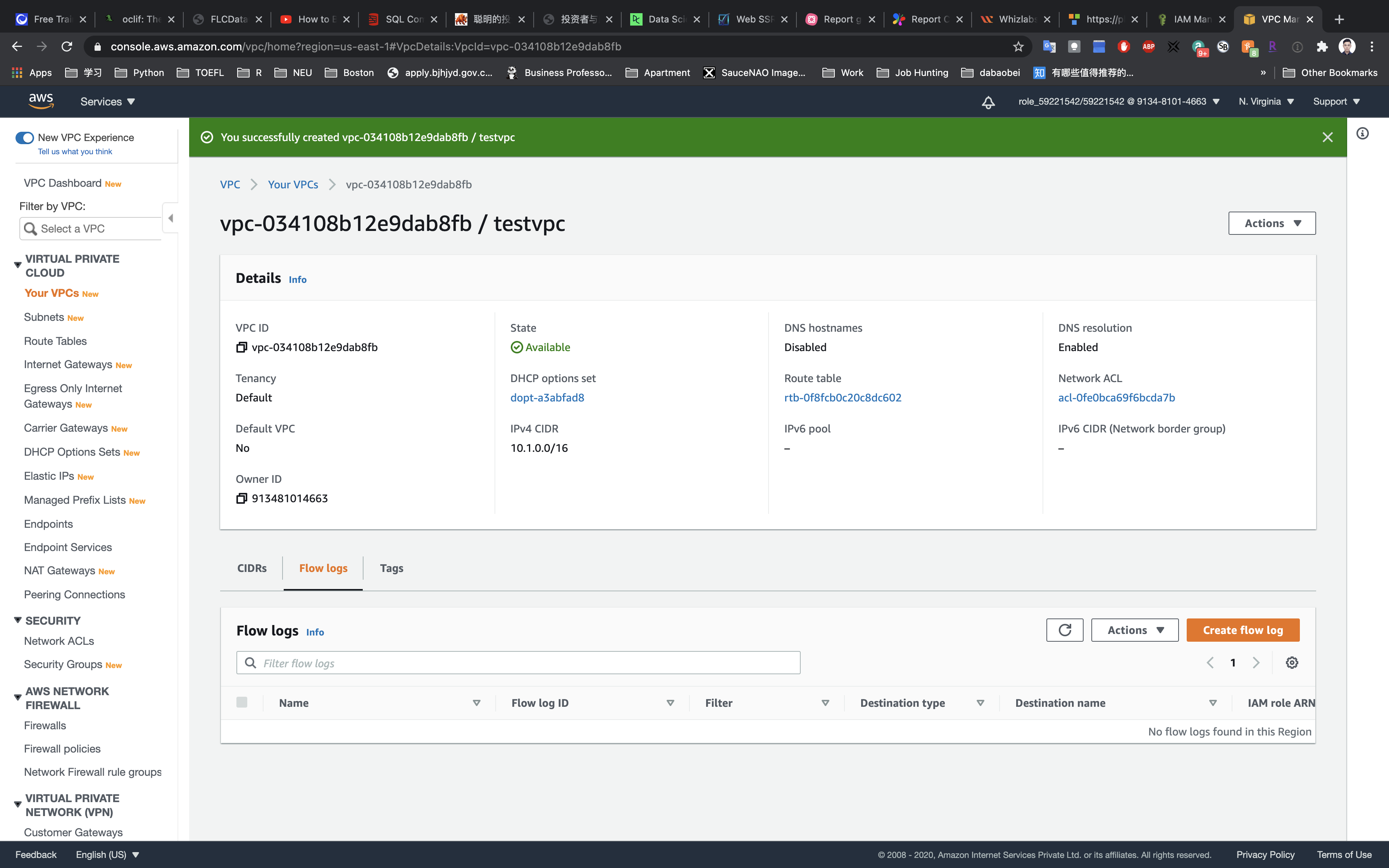Open the flow logs Actions dropdown
This screenshot has width=1389, height=868.
[1134, 630]
